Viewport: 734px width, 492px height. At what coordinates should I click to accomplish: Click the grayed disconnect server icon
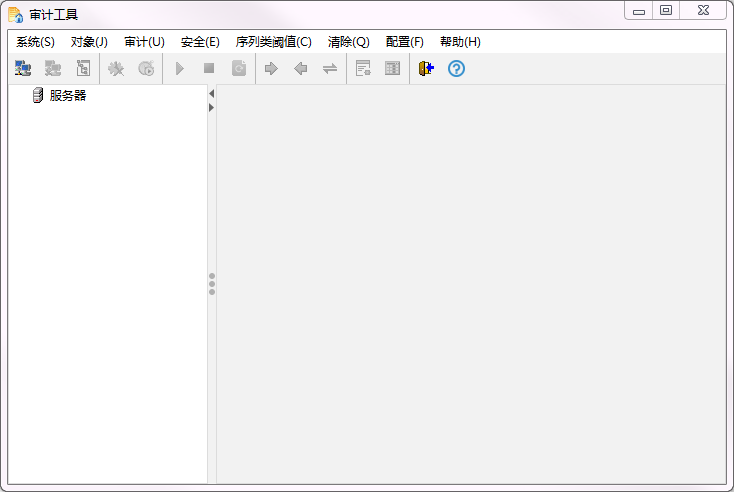point(53,68)
